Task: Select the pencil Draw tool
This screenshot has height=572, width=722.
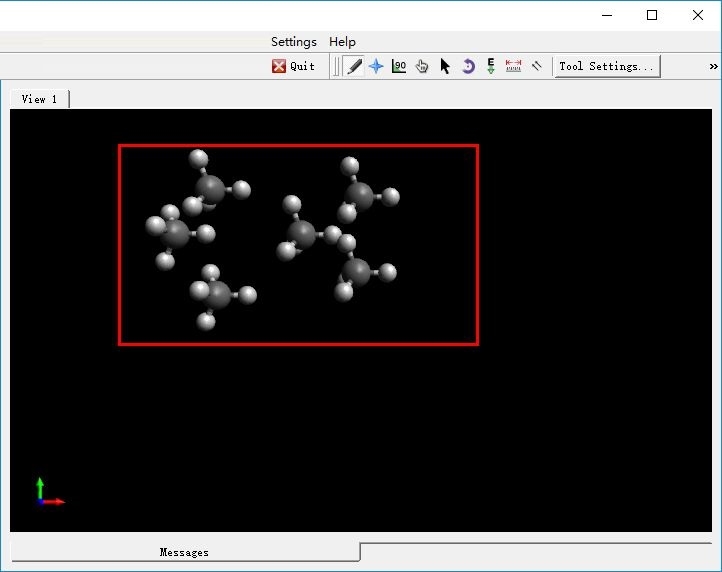Action: pos(354,66)
